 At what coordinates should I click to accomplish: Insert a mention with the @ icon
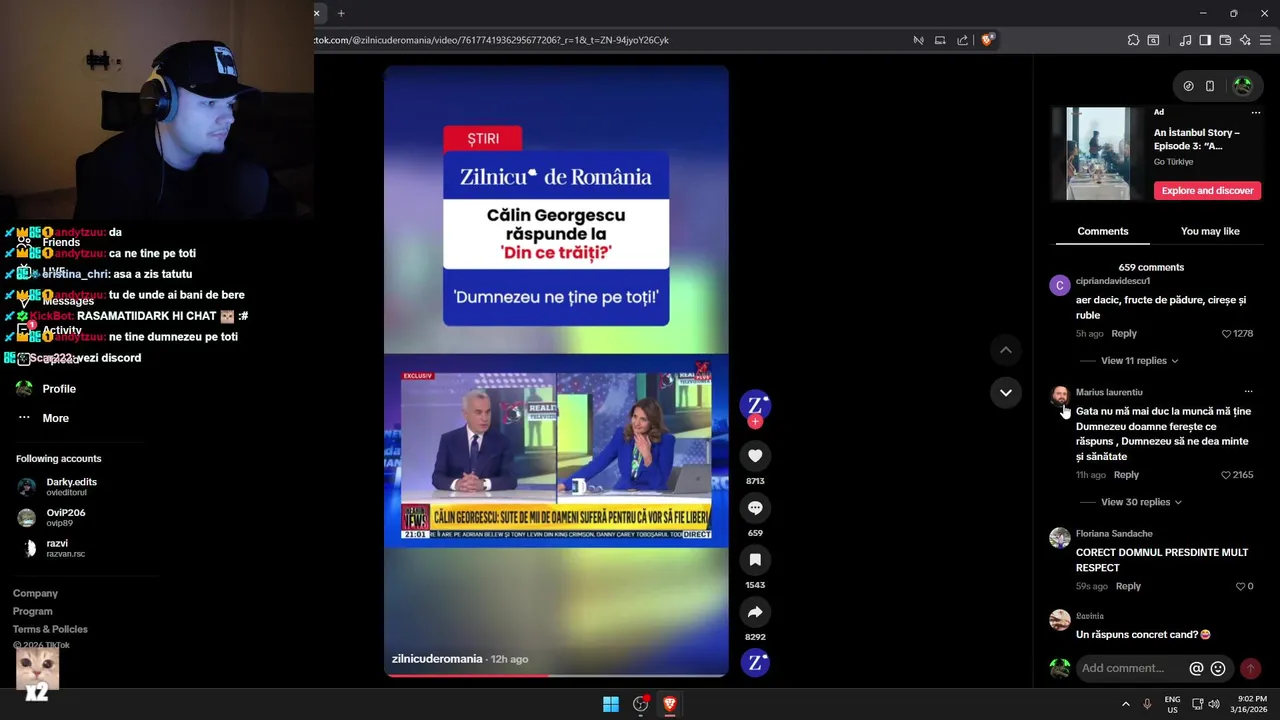[x=1196, y=668]
